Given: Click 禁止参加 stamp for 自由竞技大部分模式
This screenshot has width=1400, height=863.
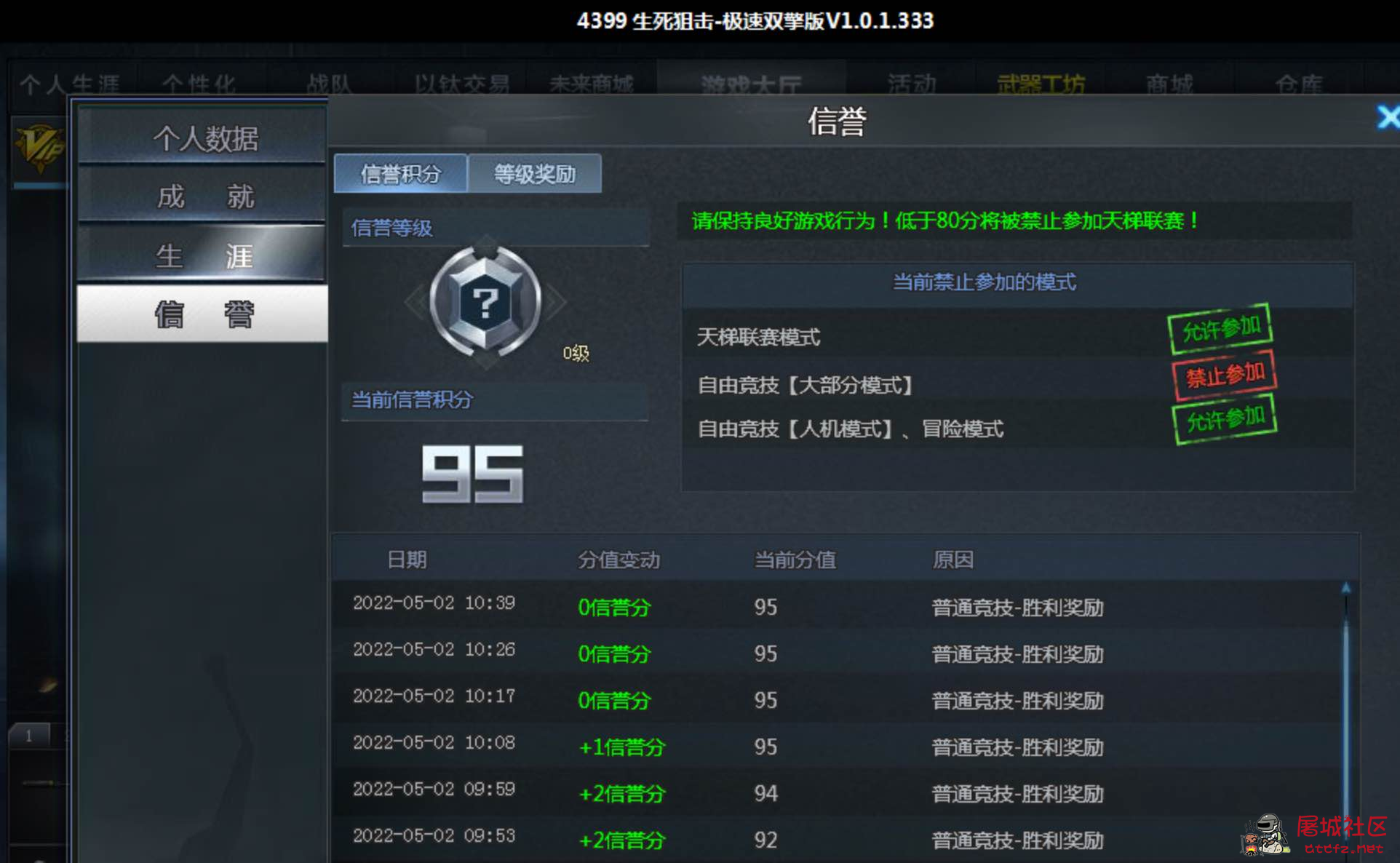Looking at the screenshot, I should pyautogui.click(x=1225, y=375).
